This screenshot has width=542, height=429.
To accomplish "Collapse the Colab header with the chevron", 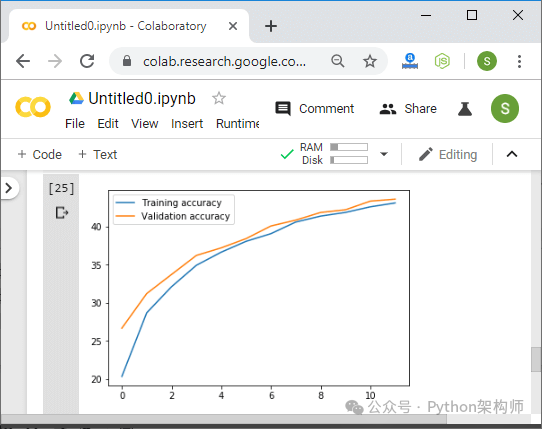I will click(x=512, y=154).
